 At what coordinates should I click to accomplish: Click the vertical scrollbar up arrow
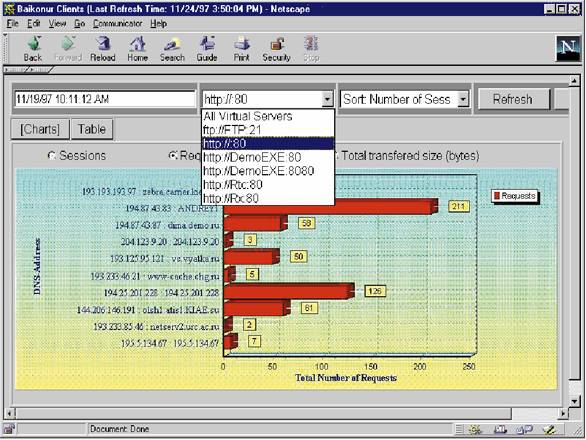pyautogui.click(x=574, y=80)
